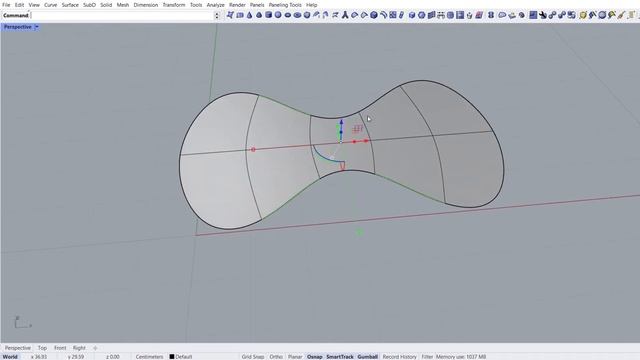Click the ring-shaped torus toolbar icon
Screen dimensions: 640x360
click(x=287, y=15)
